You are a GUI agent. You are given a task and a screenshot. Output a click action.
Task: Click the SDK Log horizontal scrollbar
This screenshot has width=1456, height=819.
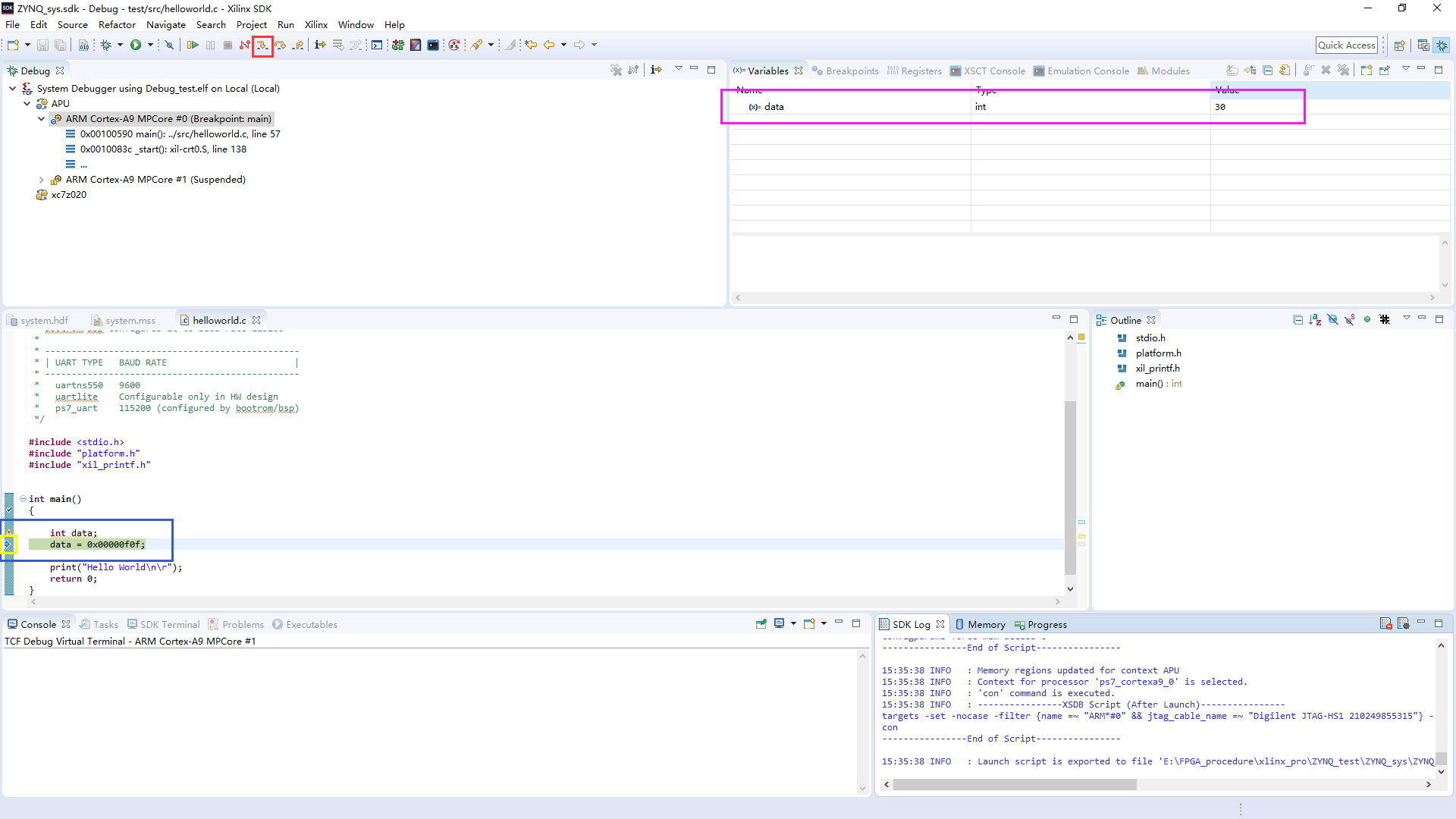1014,785
